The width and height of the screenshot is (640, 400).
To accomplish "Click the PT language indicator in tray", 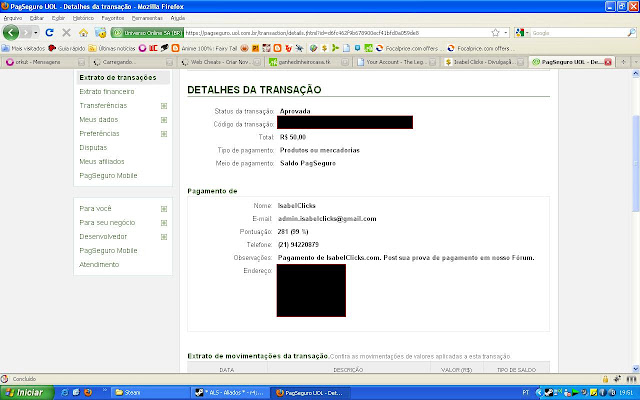I will (x=526, y=393).
